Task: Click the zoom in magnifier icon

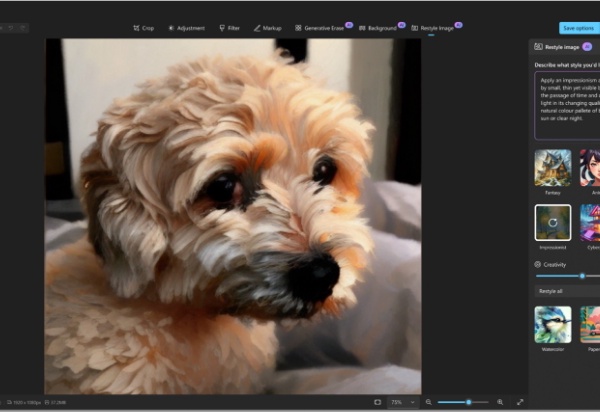Action: (499, 401)
